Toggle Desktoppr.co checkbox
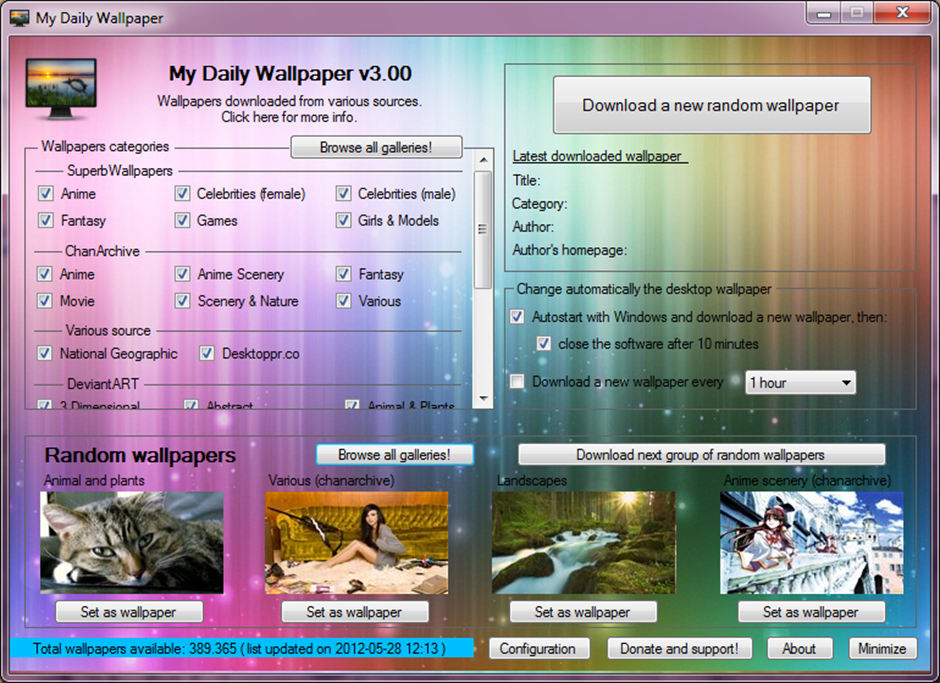Screen dimensions: 940x683 click(x=207, y=354)
